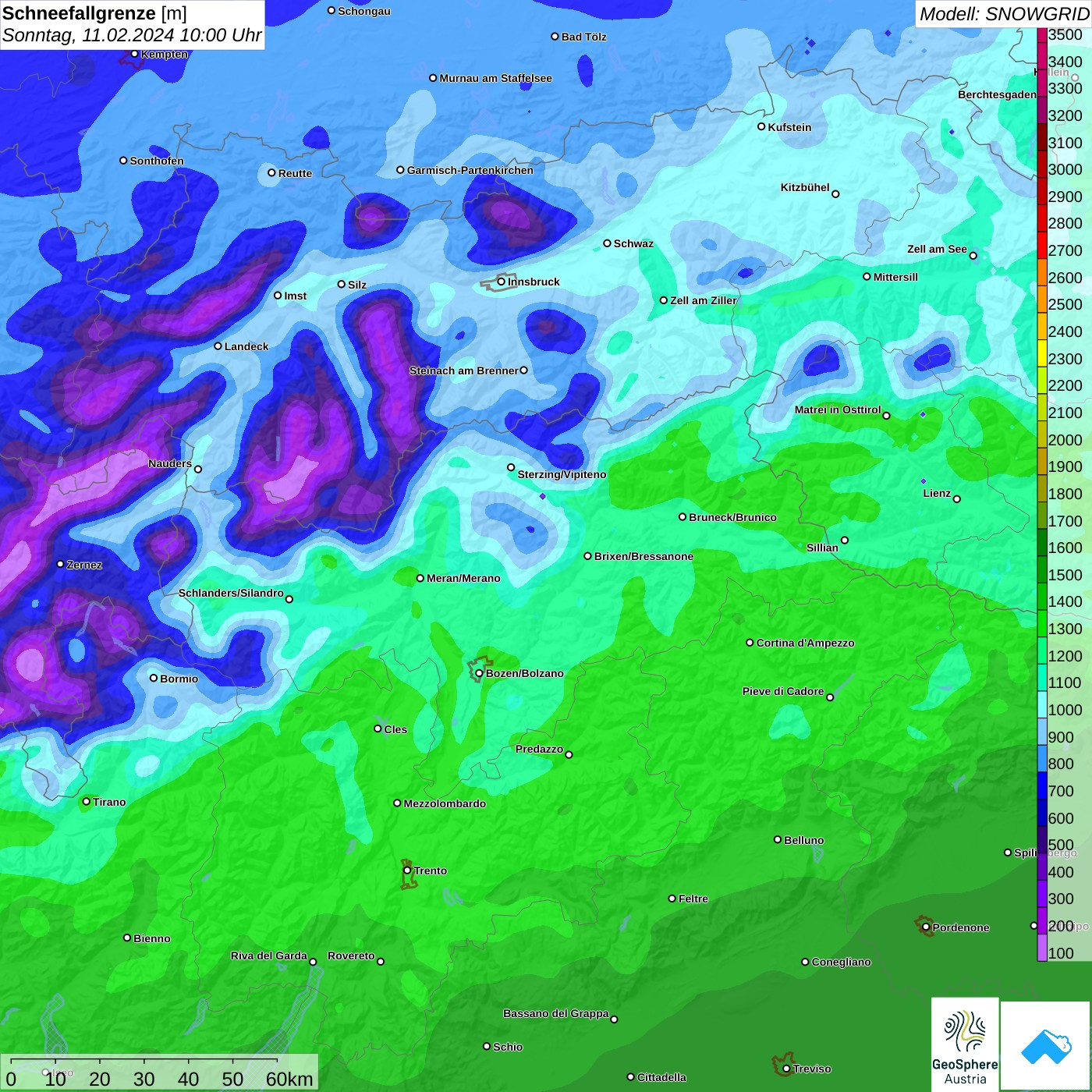
Task: Select the Sterzing/Vipiteno marker dot
Action: [x=511, y=467]
